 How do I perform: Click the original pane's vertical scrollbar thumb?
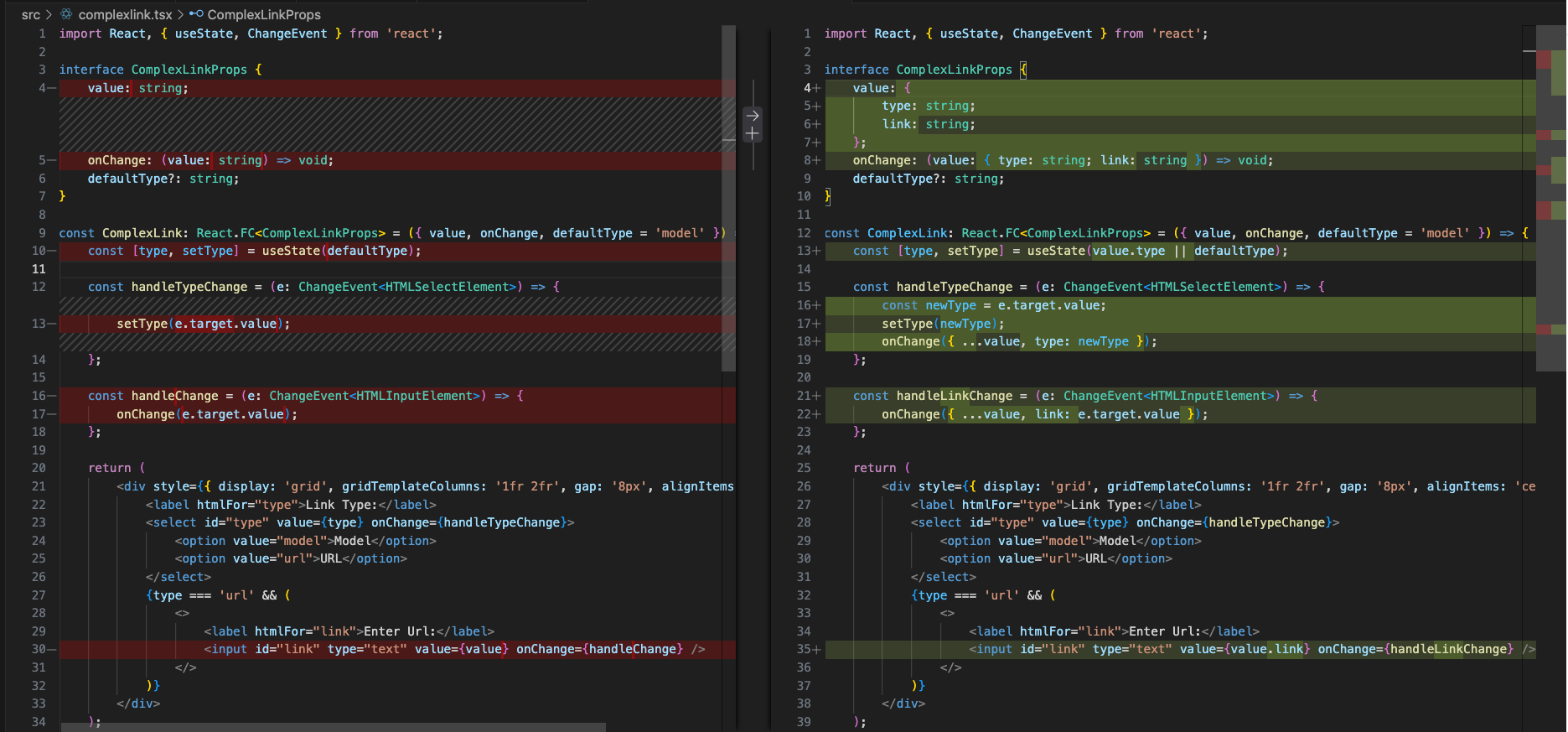[x=728, y=198]
